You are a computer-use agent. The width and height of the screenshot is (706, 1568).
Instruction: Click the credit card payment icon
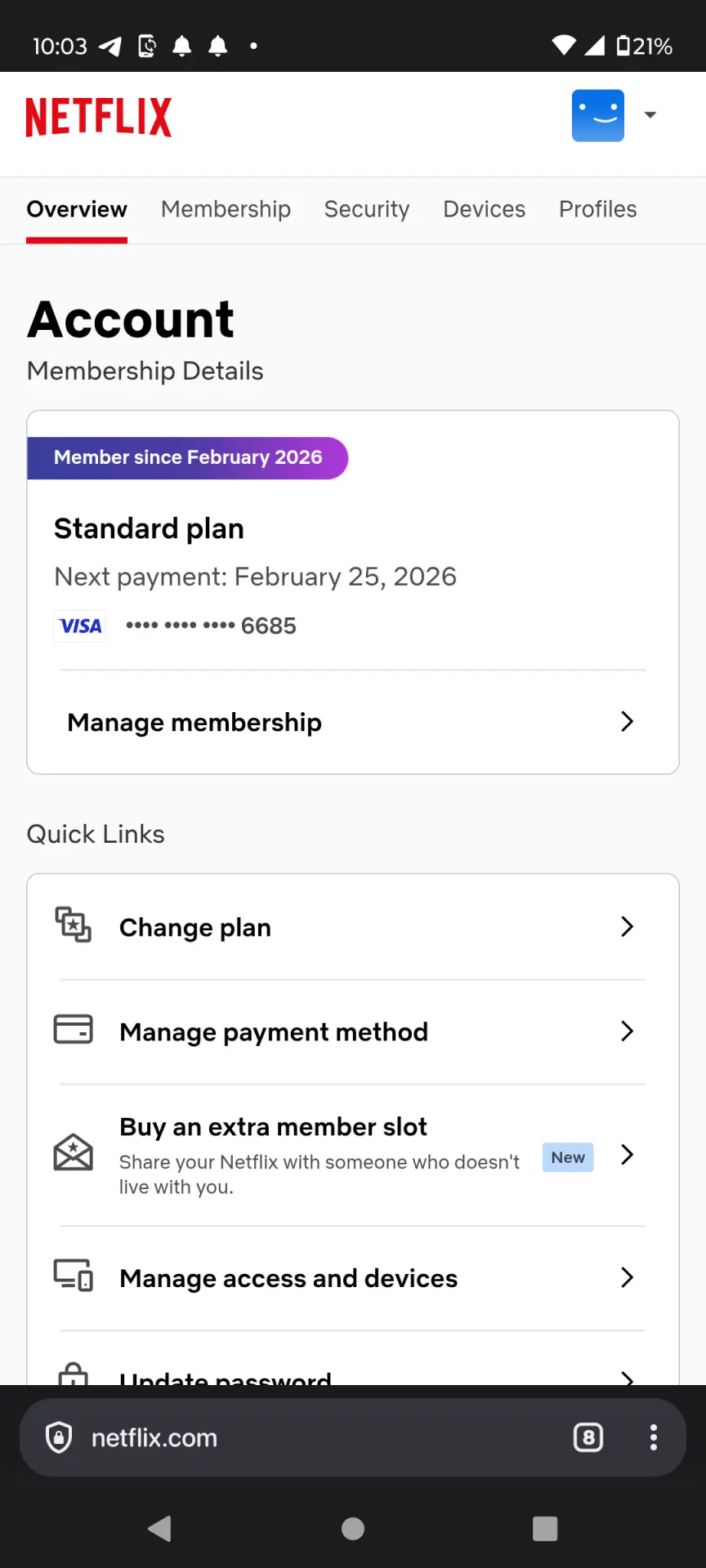(x=74, y=1029)
